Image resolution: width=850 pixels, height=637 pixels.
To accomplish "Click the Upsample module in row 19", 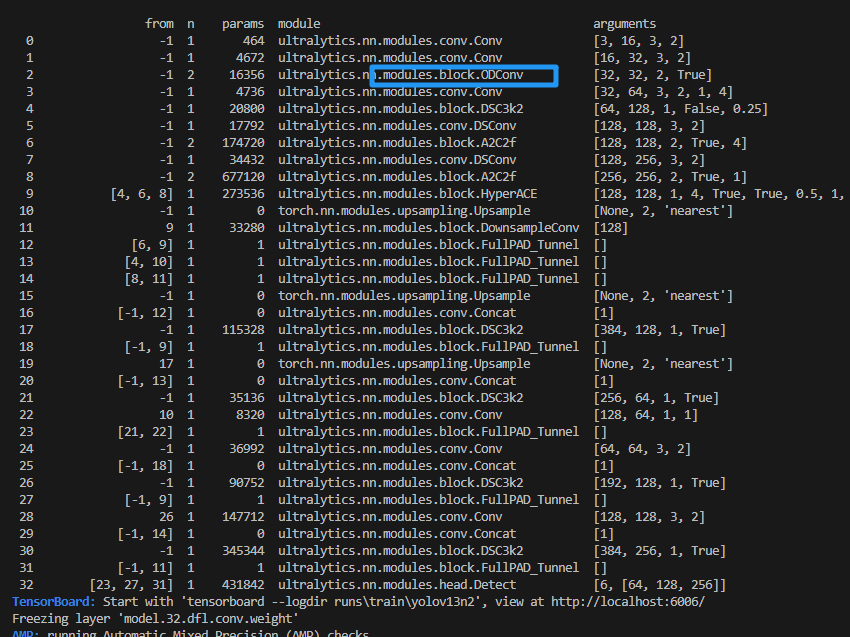I will (404, 364).
